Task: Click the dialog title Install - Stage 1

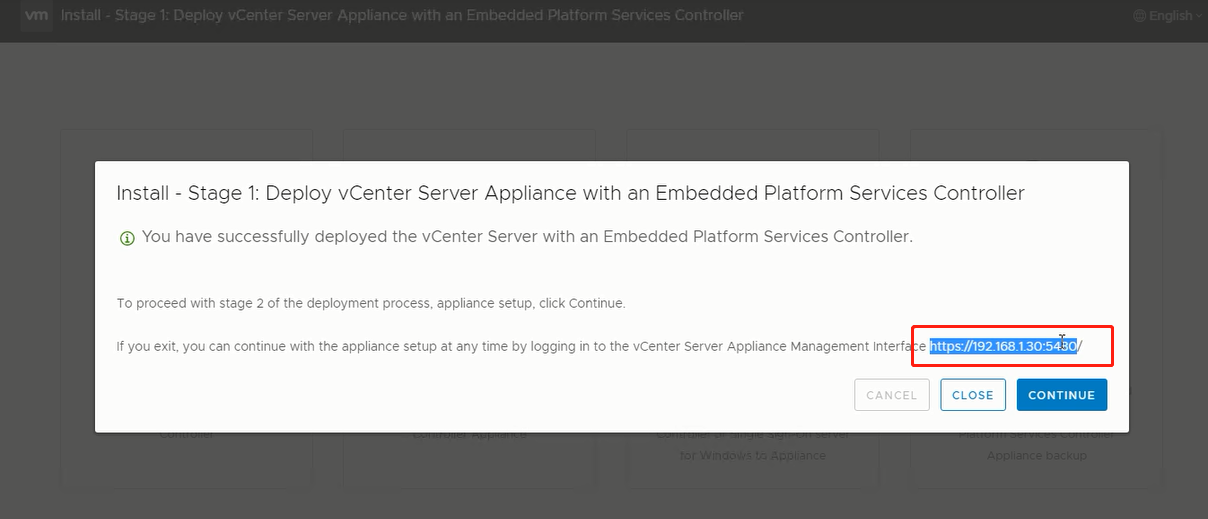Action: point(570,193)
